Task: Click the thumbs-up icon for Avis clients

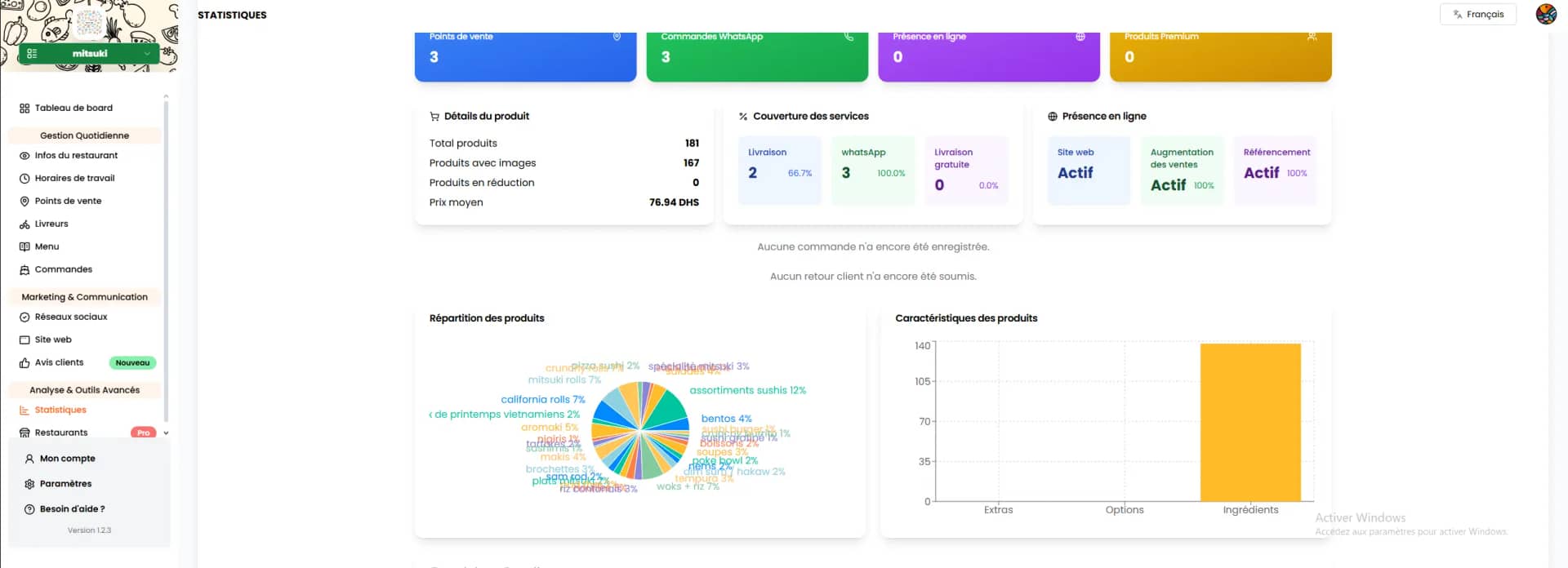Action: (24, 363)
